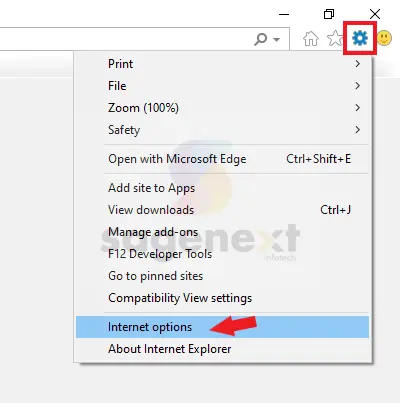The image size is (400, 403).
Task: Open View downloads
Action: click(x=222, y=210)
